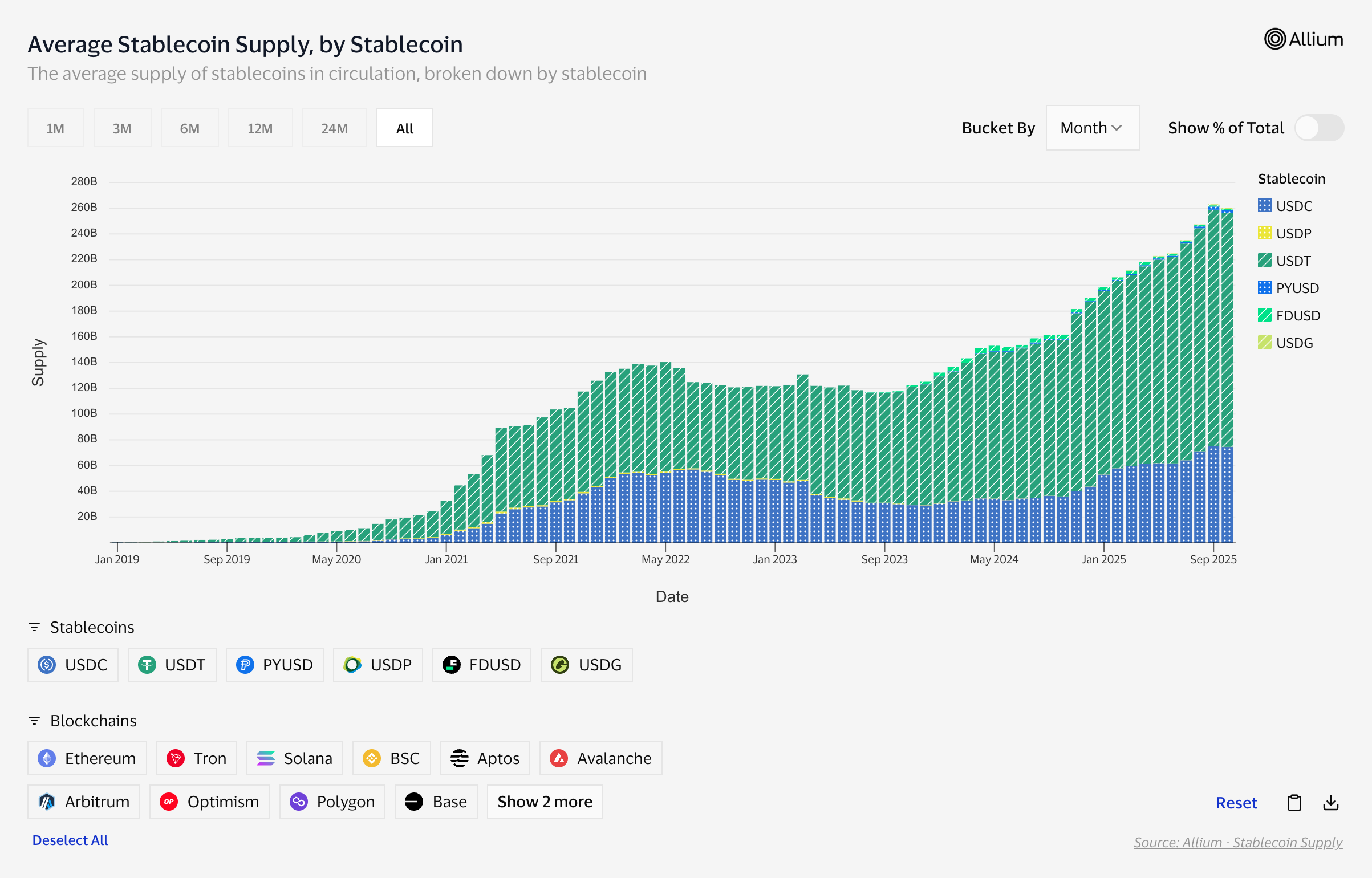Toggle the PYUSD stablecoin chip
The height and width of the screenshot is (878, 1372).
[274, 665]
